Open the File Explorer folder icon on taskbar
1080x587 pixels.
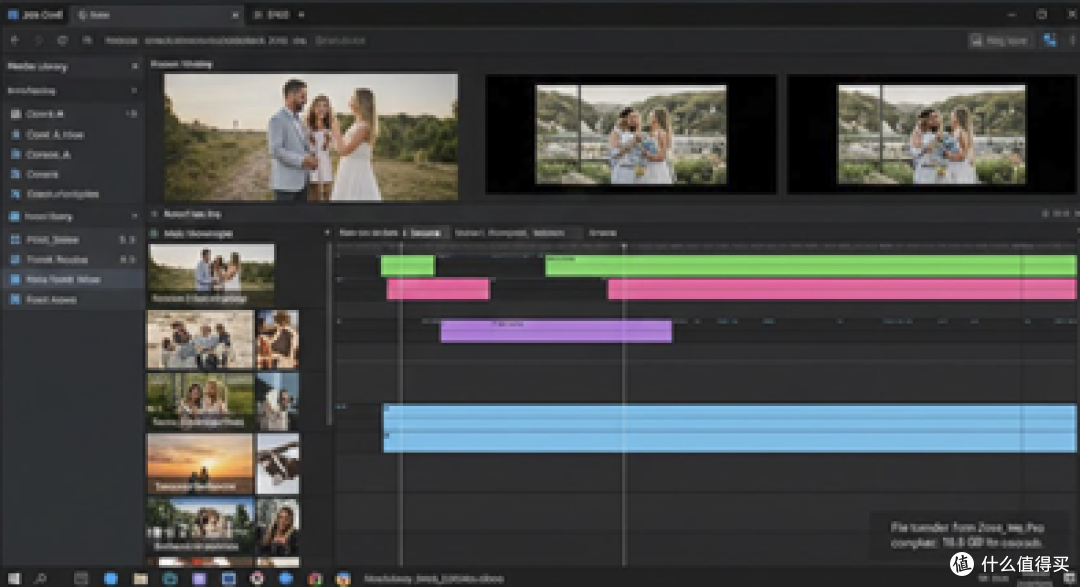(141, 578)
